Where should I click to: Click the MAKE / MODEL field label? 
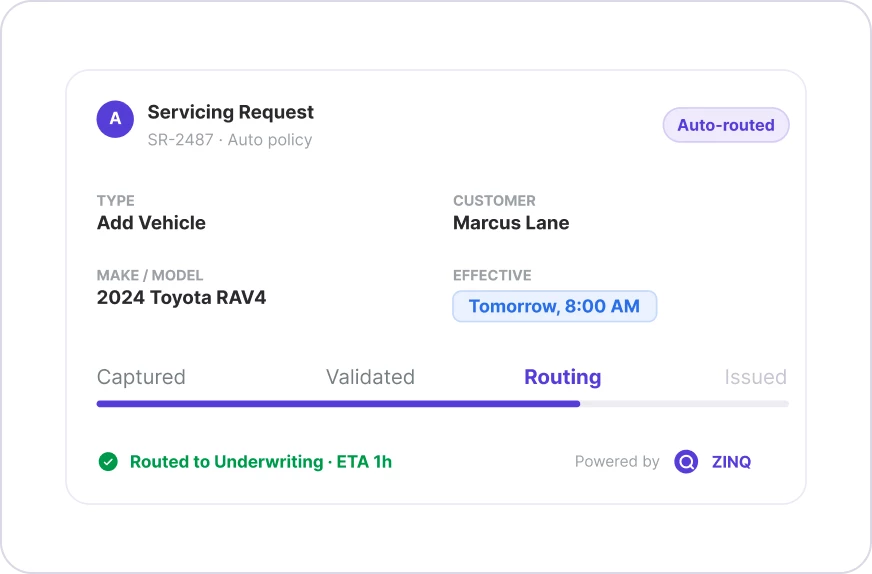[150, 275]
